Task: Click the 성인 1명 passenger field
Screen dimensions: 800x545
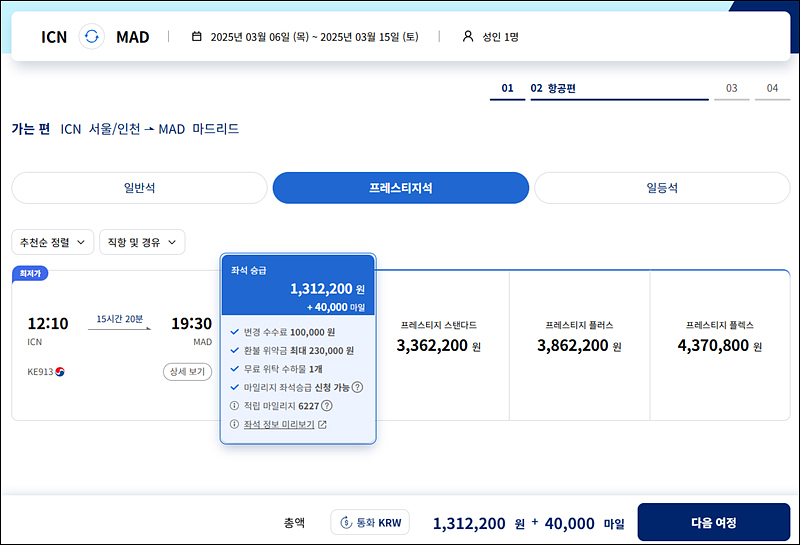Action: click(501, 37)
